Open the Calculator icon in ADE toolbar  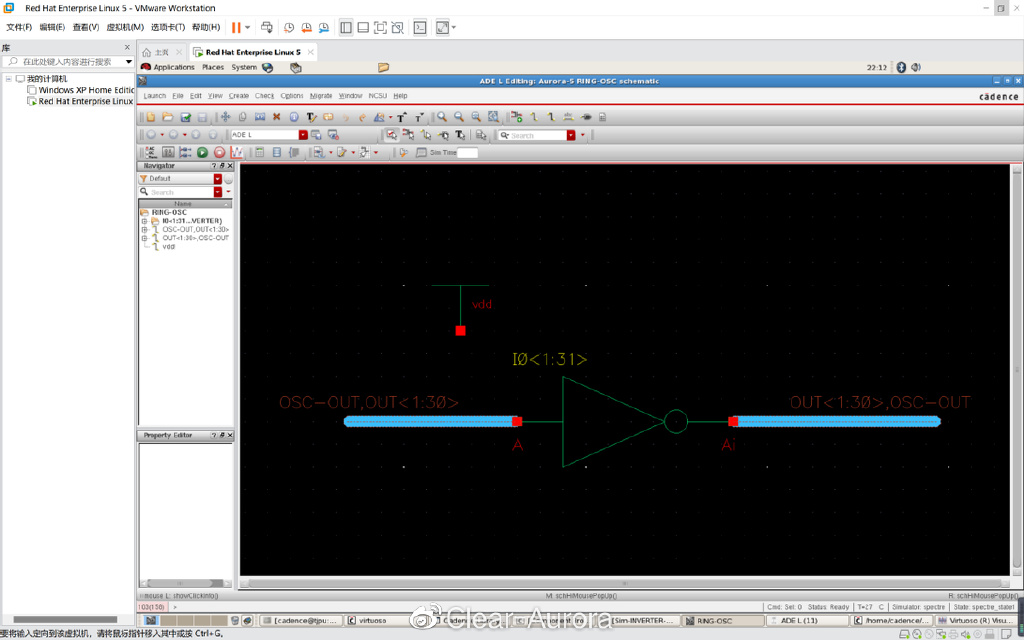point(259,153)
